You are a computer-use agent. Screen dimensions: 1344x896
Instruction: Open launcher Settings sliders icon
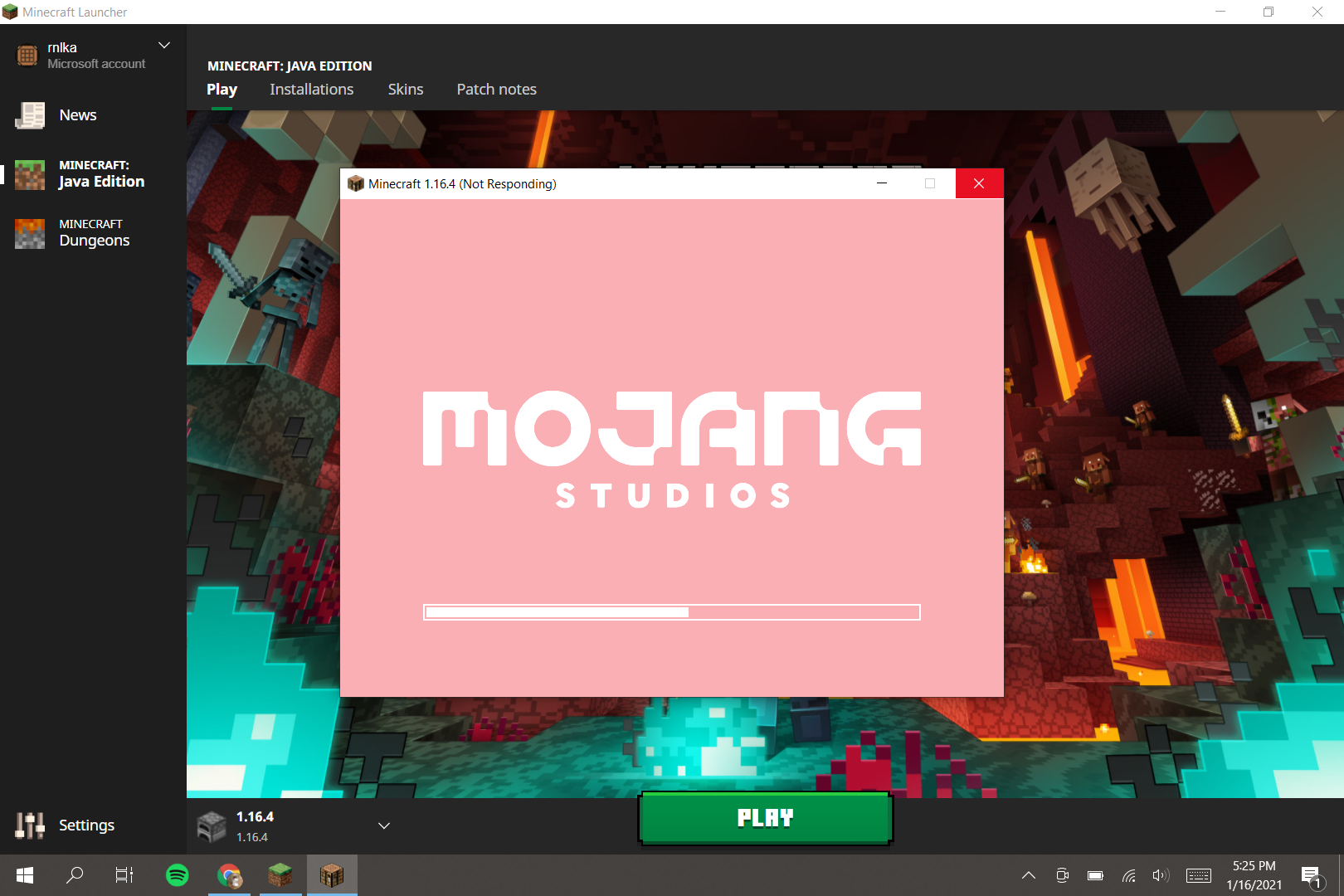point(30,825)
